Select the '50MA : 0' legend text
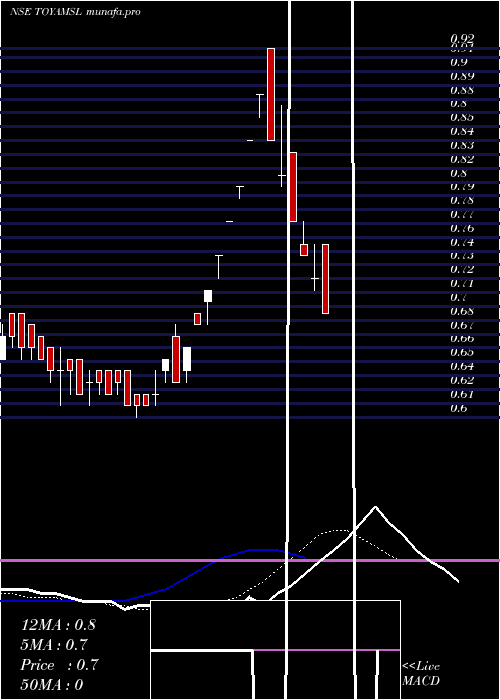The width and height of the screenshot is (500, 700). point(52,685)
